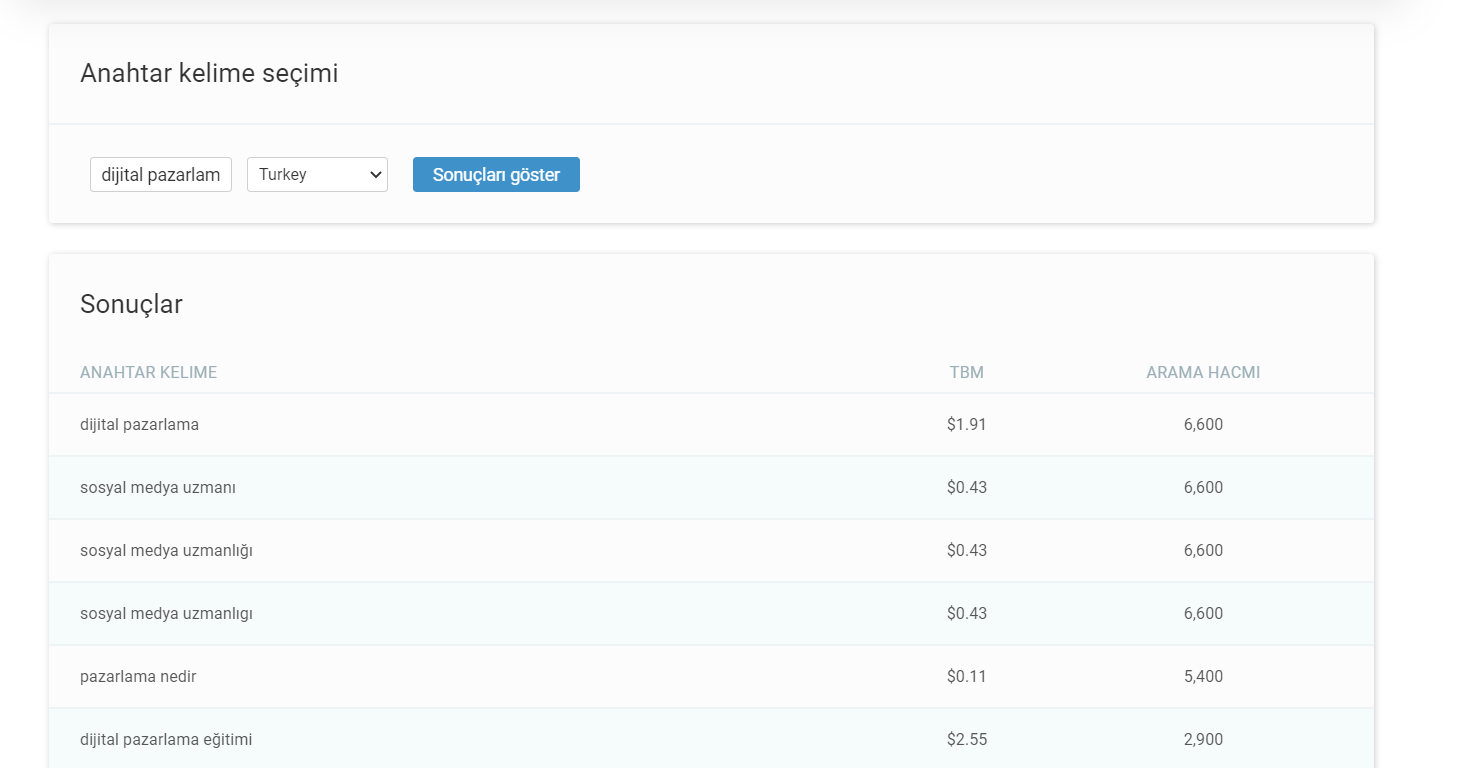The height and width of the screenshot is (768, 1483).
Task: Click the TBM column header
Action: click(966, 373)
